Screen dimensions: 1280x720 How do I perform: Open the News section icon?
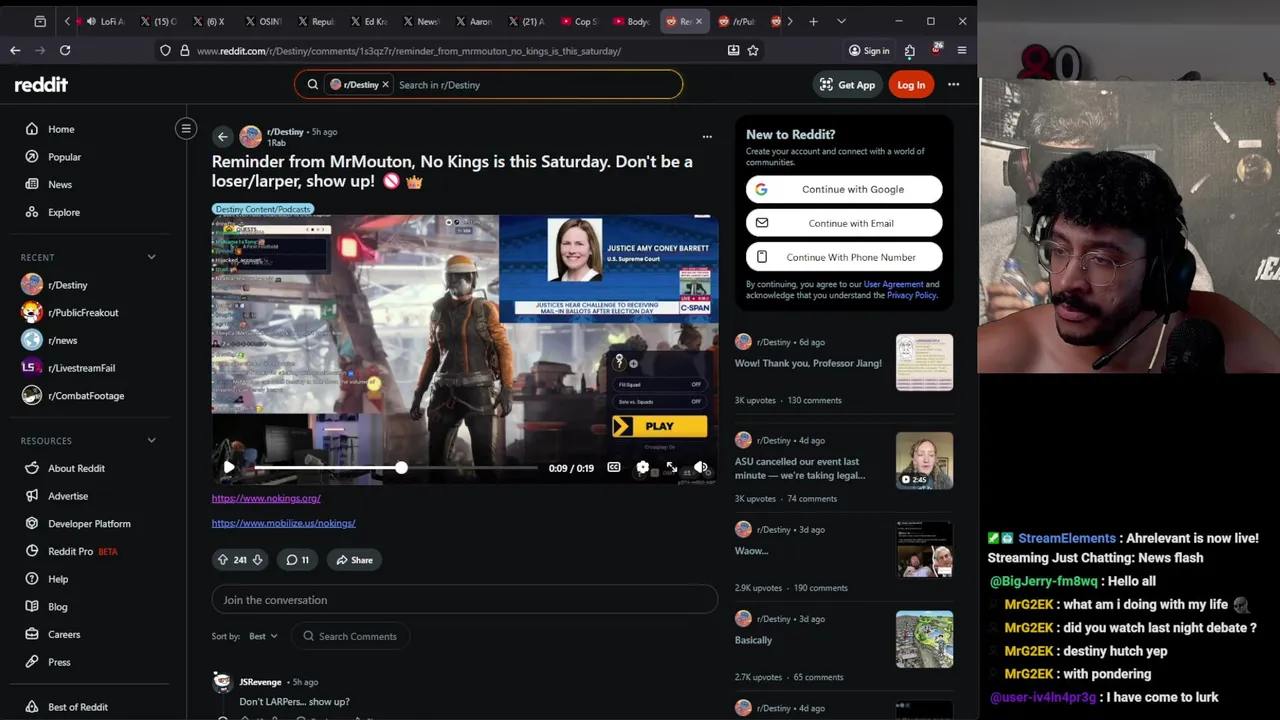click(x=32, y=184)
